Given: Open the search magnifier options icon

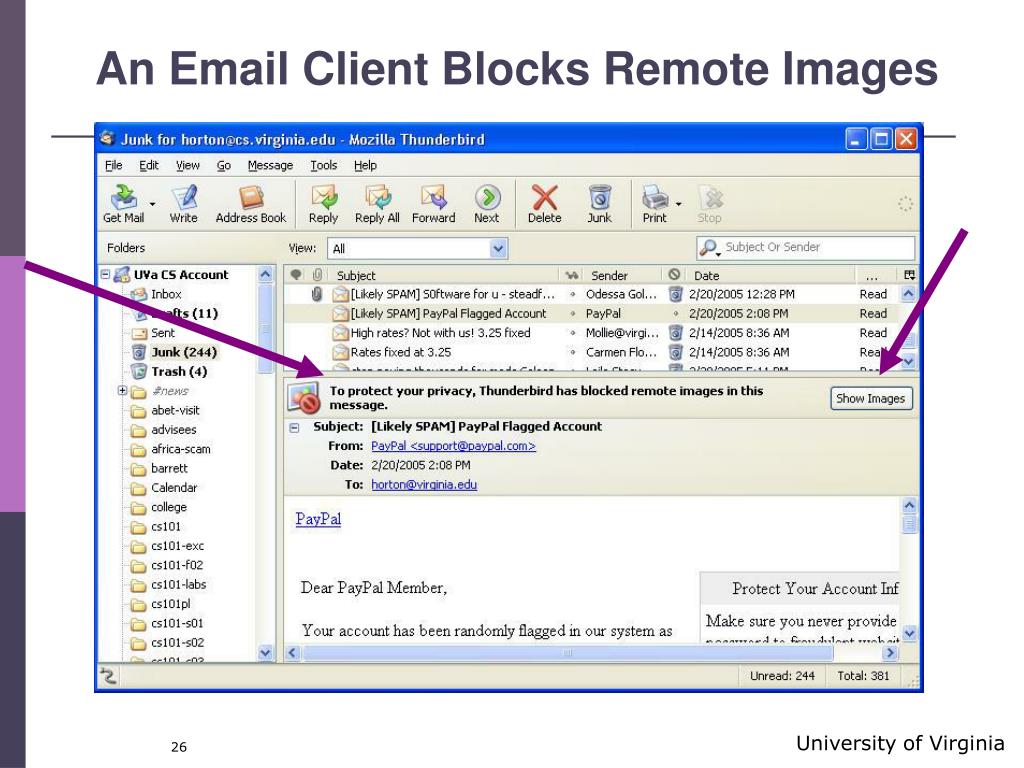Looking at the screenshot, I should coord(709,248).
